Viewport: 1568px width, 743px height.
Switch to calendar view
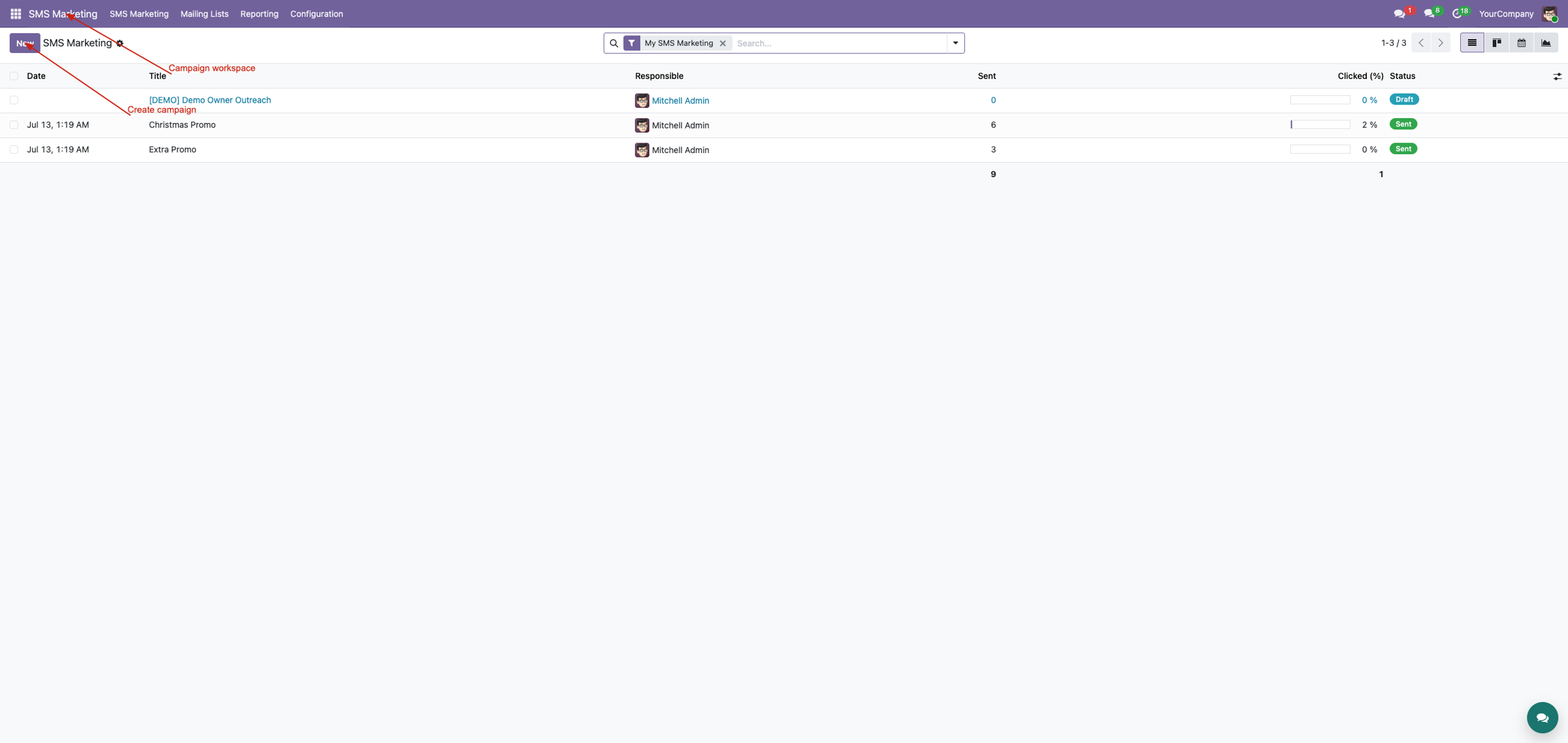(1522, 43)
